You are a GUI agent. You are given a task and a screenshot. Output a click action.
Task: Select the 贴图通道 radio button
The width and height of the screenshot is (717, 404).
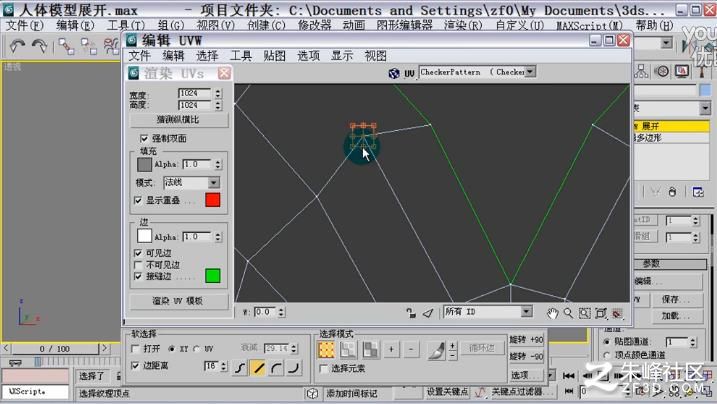tap(607, 341)
